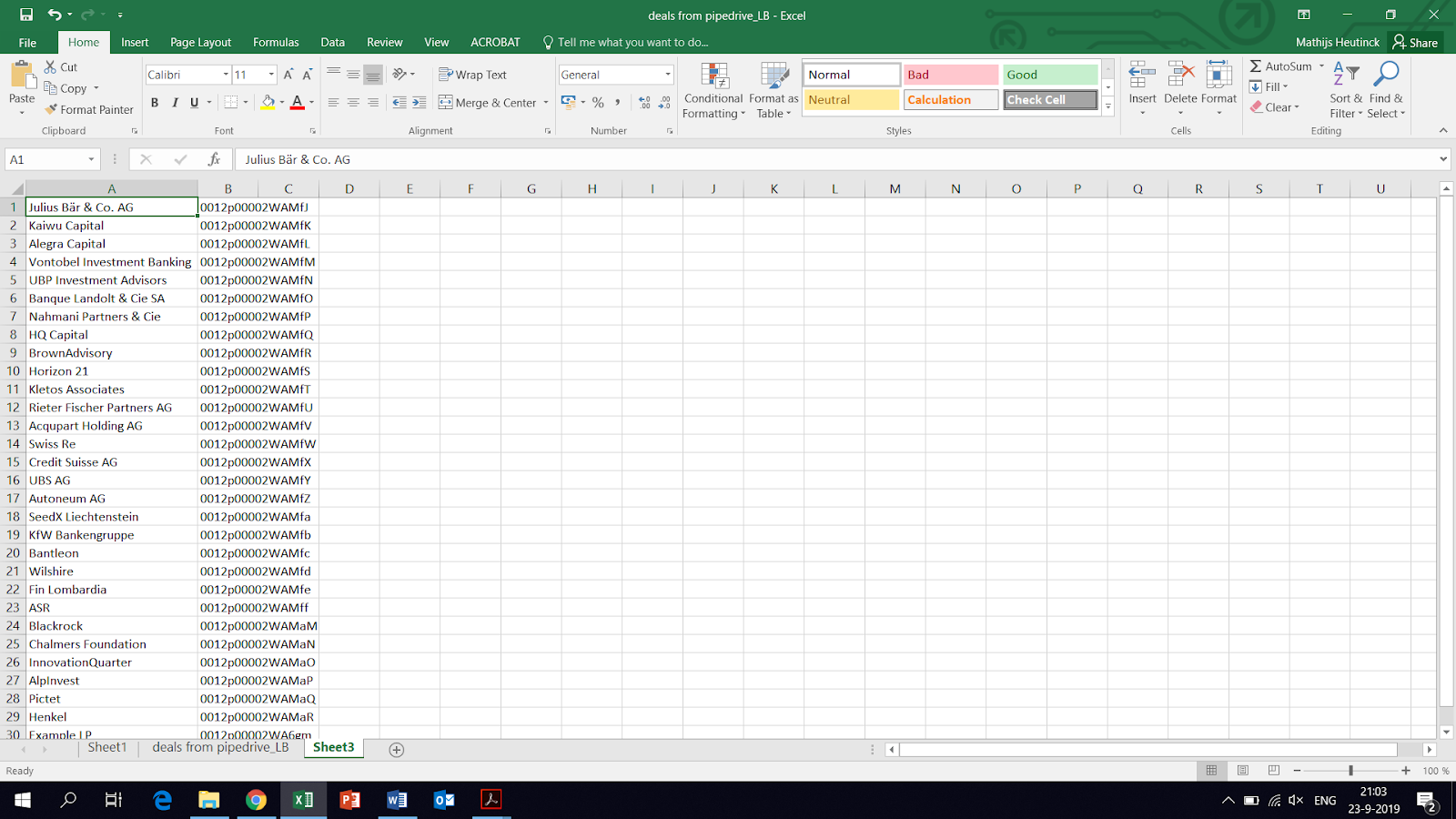Viewport: 1456px width, 819px height.
Task: Open the Sheet1 worksheet tab
Action: click(107, 747)
